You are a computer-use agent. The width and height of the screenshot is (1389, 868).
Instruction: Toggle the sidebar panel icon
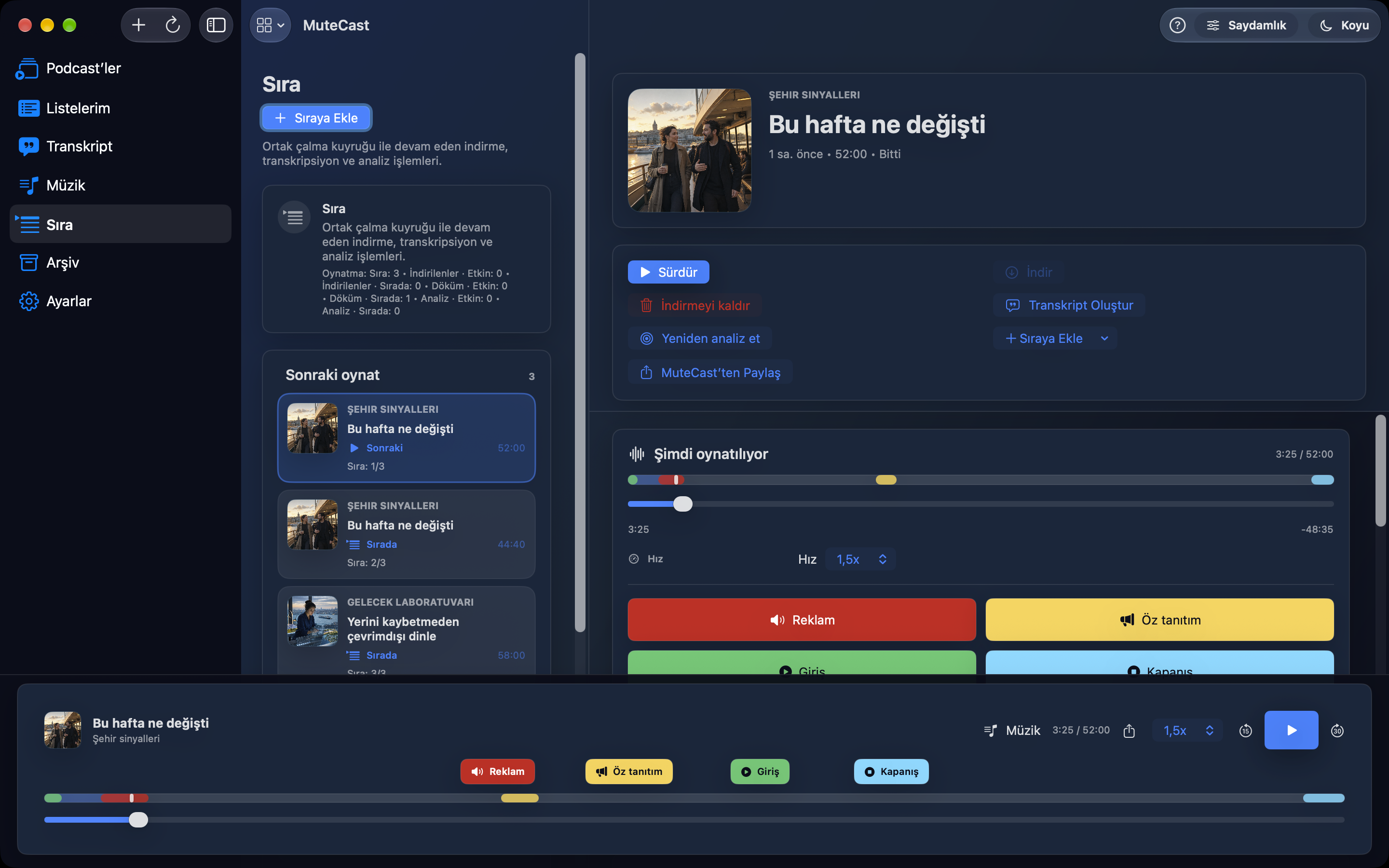coord(216,25)
